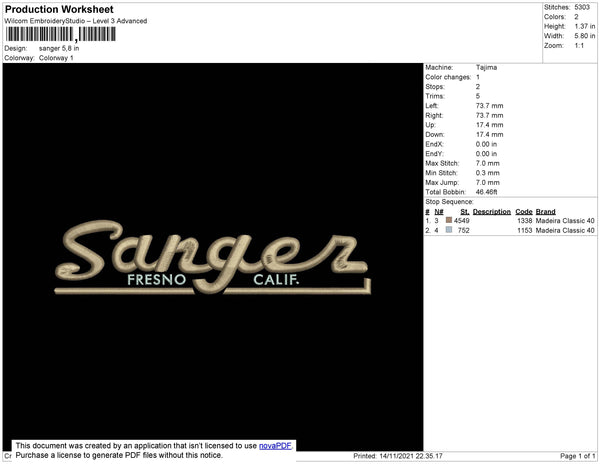Click the 'Code' column header

[x=524, y=212]
